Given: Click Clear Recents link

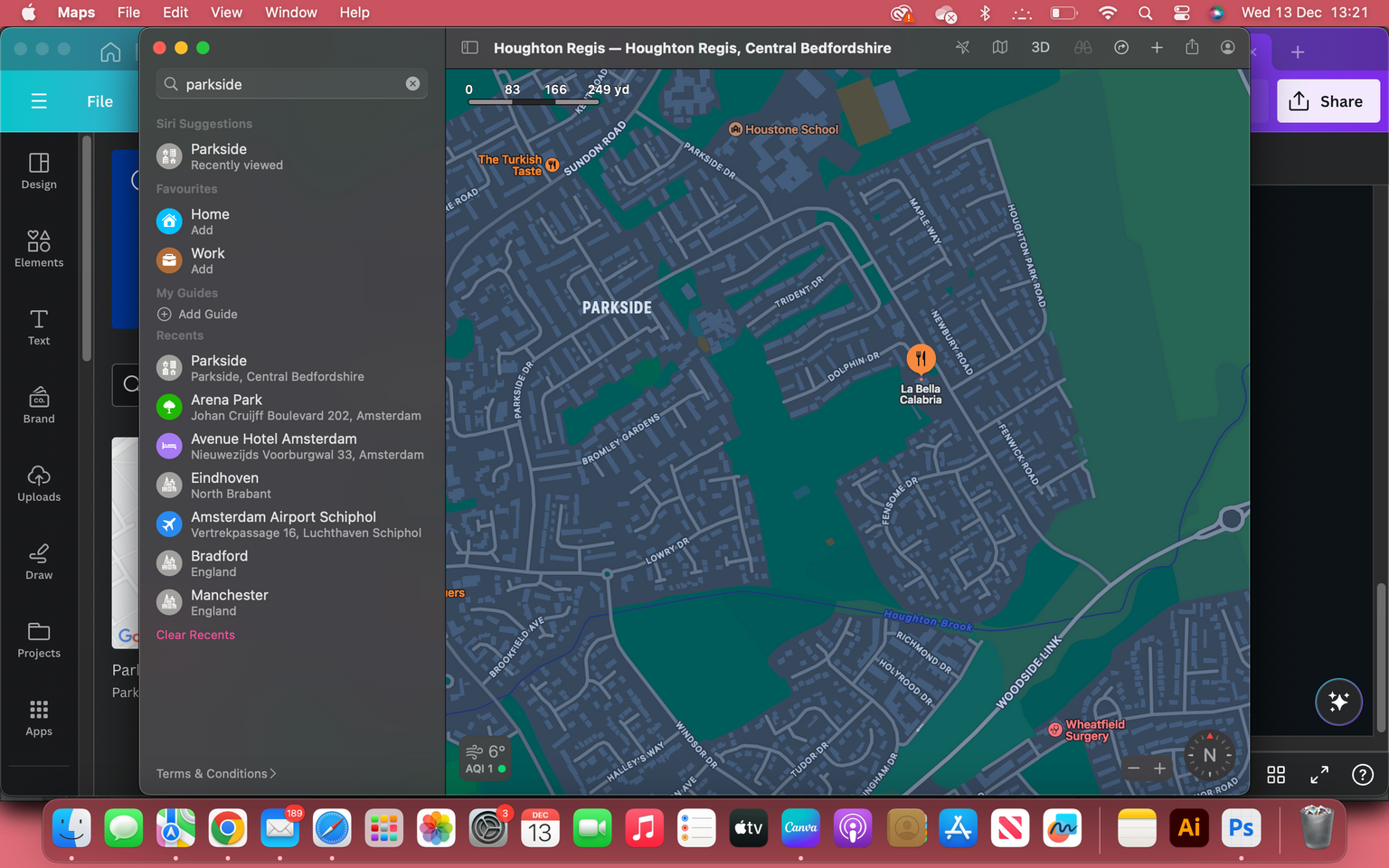Looking at the screenshot, I should (x=195, y=636).
